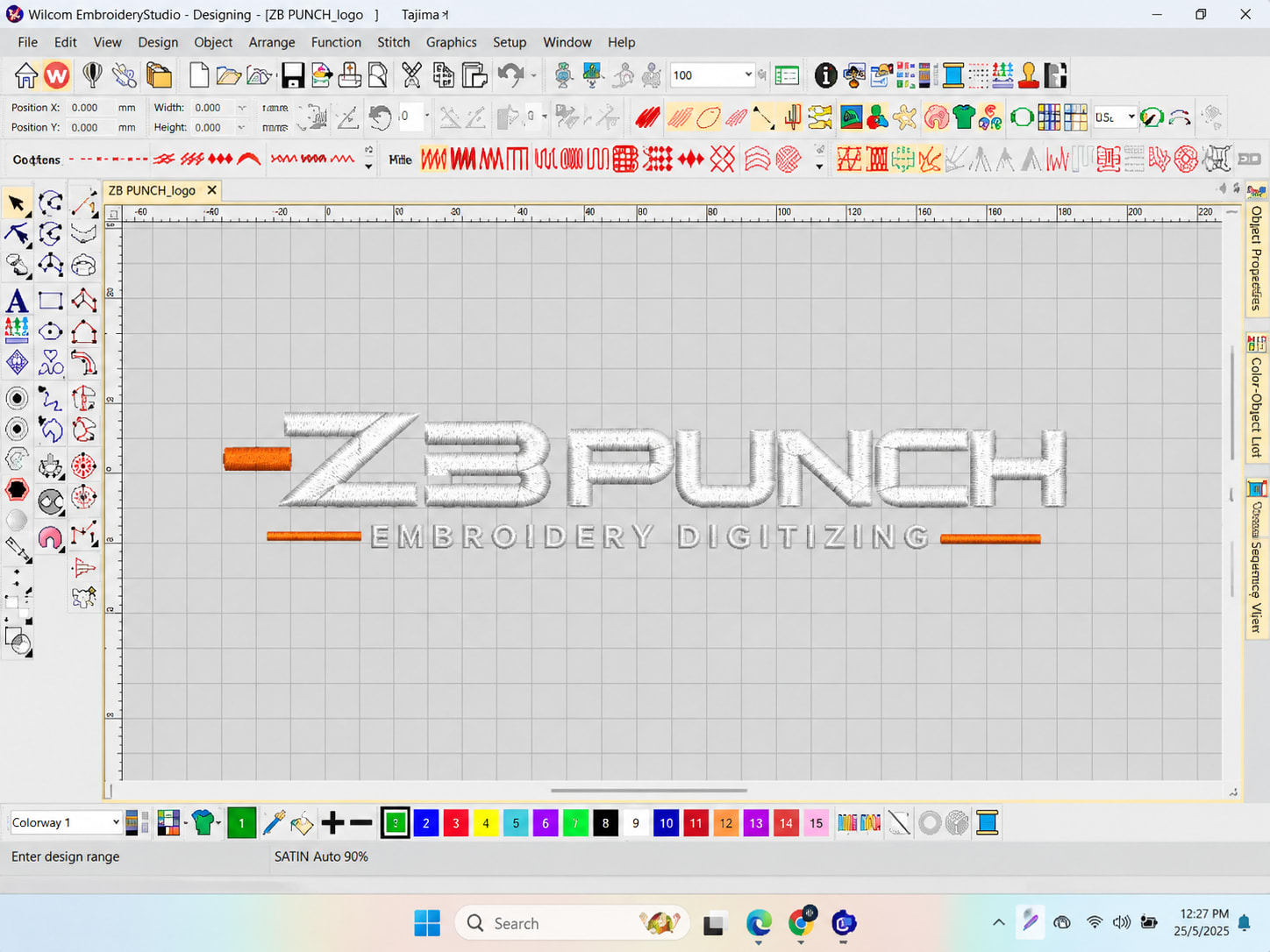This screenshot has width=1270, height=952.
Task: Open the Object Properties side panel
Action: [1256, 258]
